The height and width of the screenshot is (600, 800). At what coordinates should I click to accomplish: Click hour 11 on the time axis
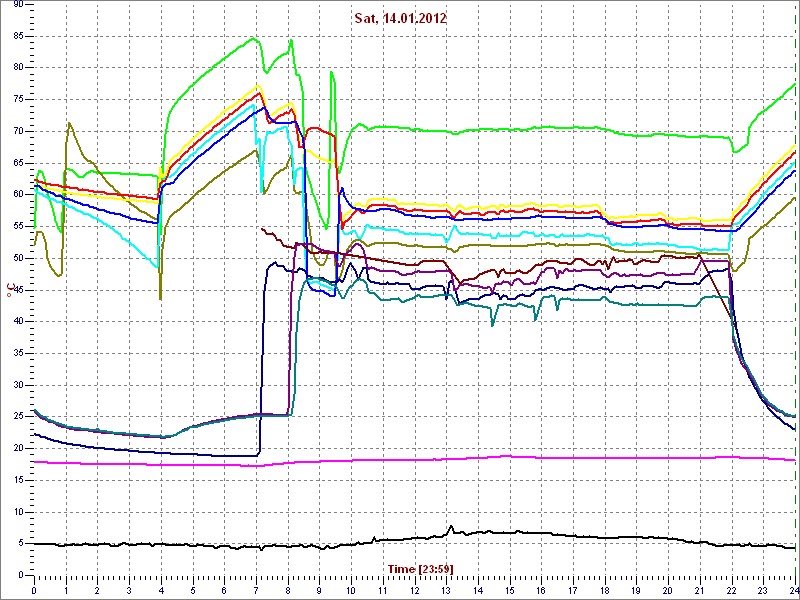point(383,590)
